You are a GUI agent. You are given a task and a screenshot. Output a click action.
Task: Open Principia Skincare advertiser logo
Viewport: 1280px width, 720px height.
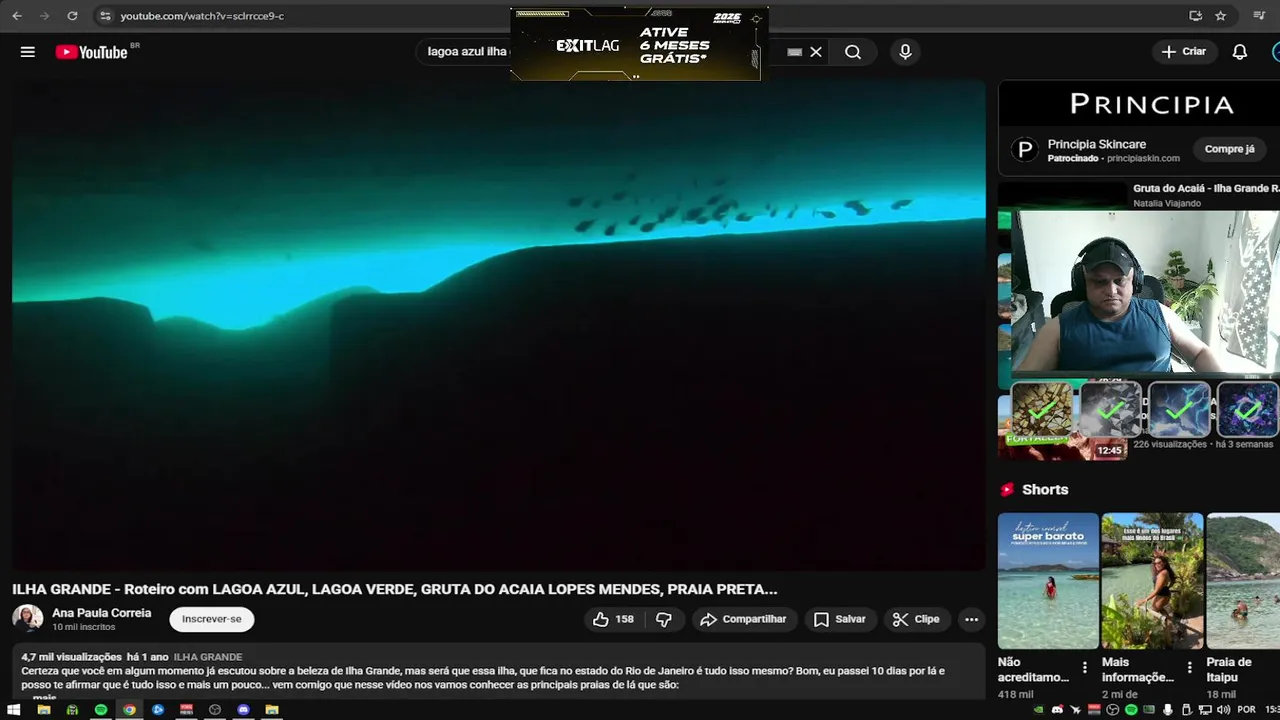1024,150
